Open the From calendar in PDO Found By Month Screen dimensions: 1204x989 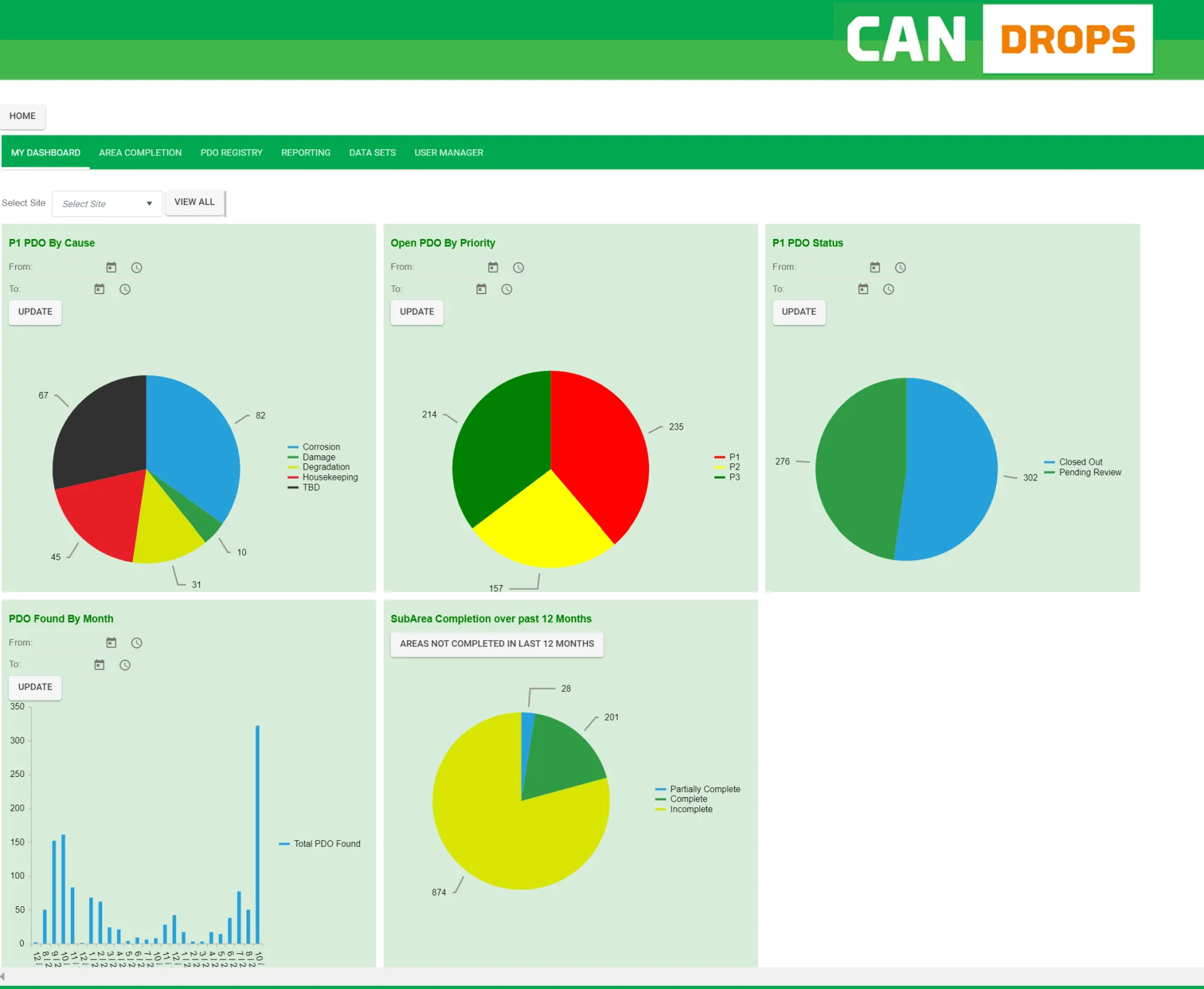coord(111,642)
